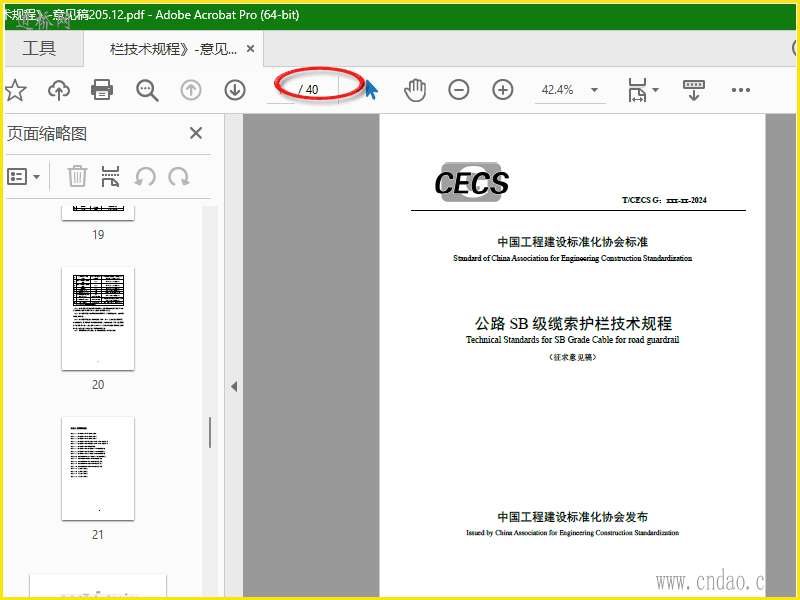800x600 pixels.
Task: Zoom in with the plus button
Action: (x=503, y=90)
